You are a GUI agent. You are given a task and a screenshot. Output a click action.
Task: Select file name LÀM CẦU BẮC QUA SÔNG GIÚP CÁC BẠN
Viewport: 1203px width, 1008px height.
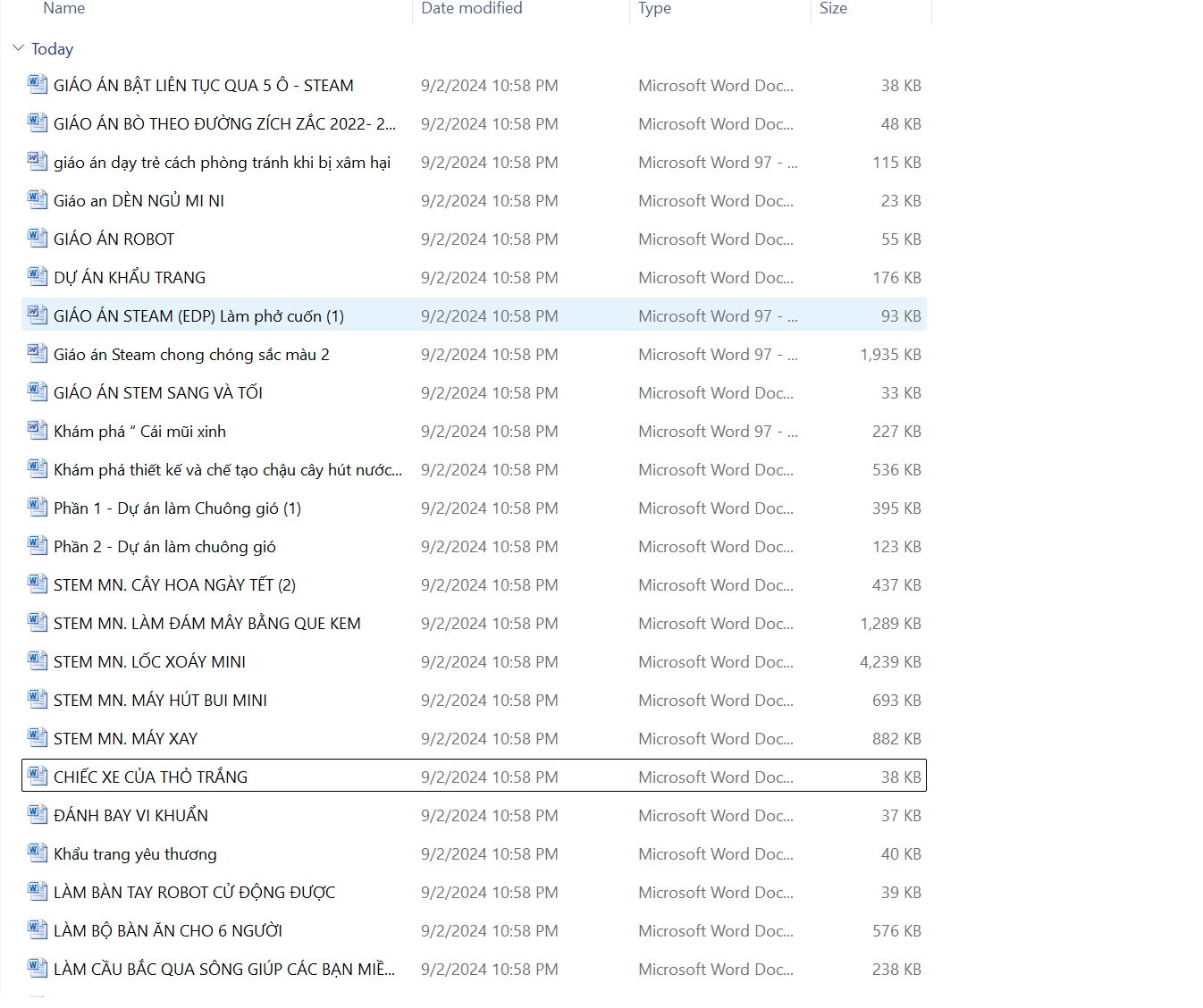click(x=224, y=970)
